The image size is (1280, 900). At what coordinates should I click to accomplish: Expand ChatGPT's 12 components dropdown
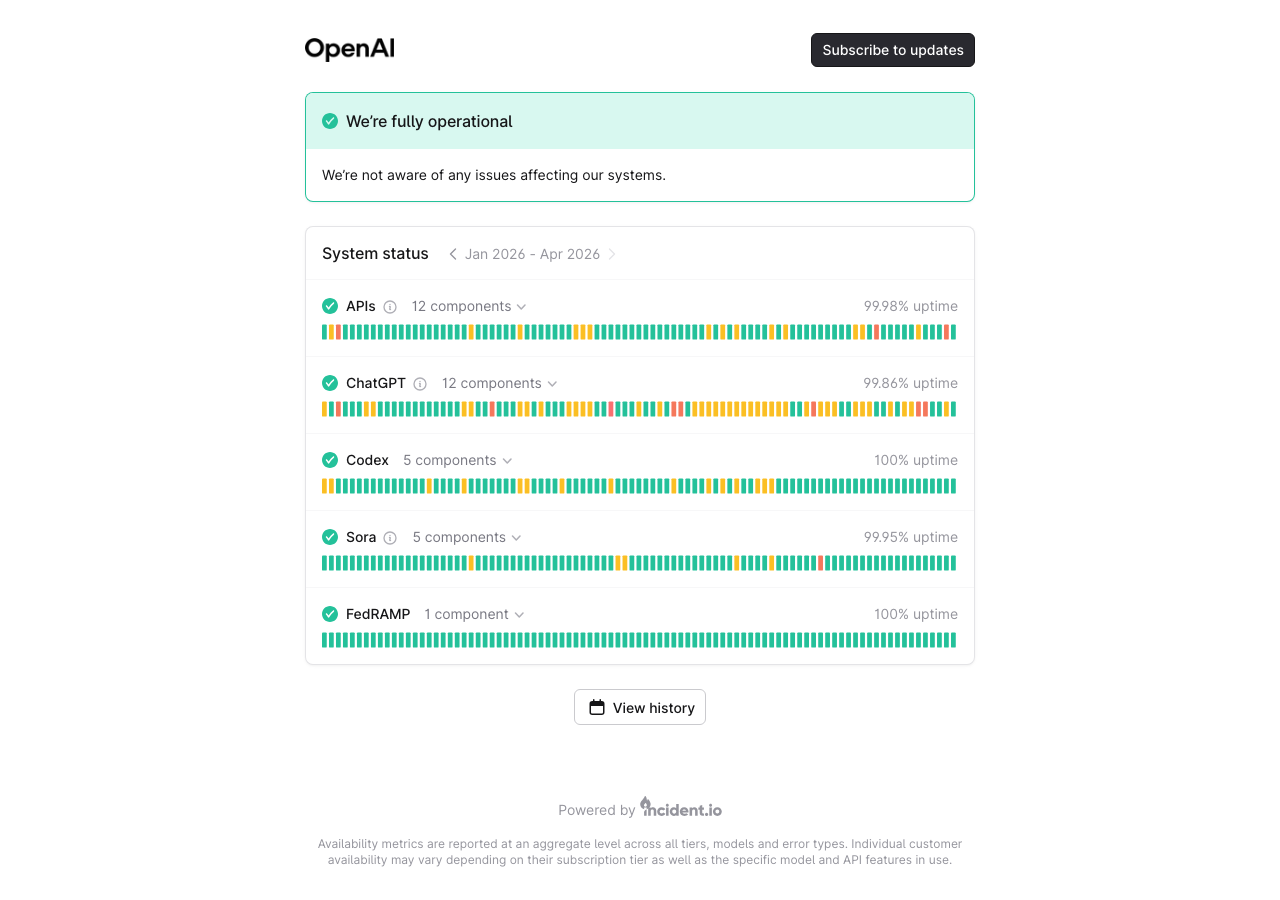(498, 383)
